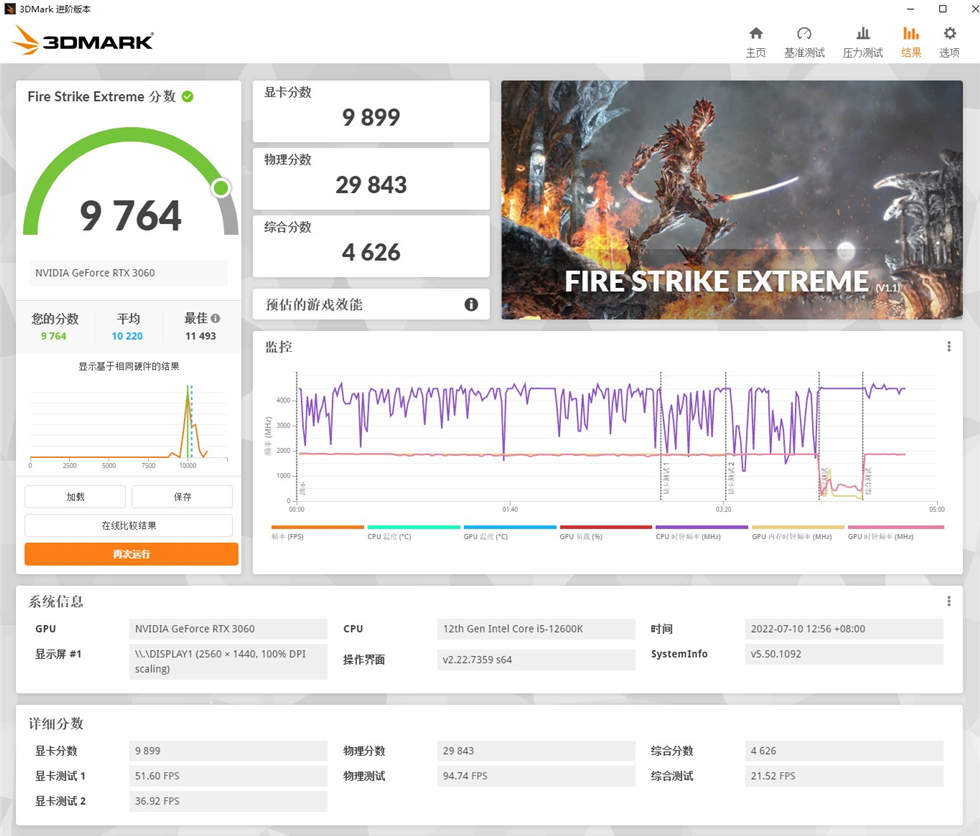Click 显卡测试 2 value 36.92 FPS
The width and height of the screenshot is (980, 836).
click(228, 801)
